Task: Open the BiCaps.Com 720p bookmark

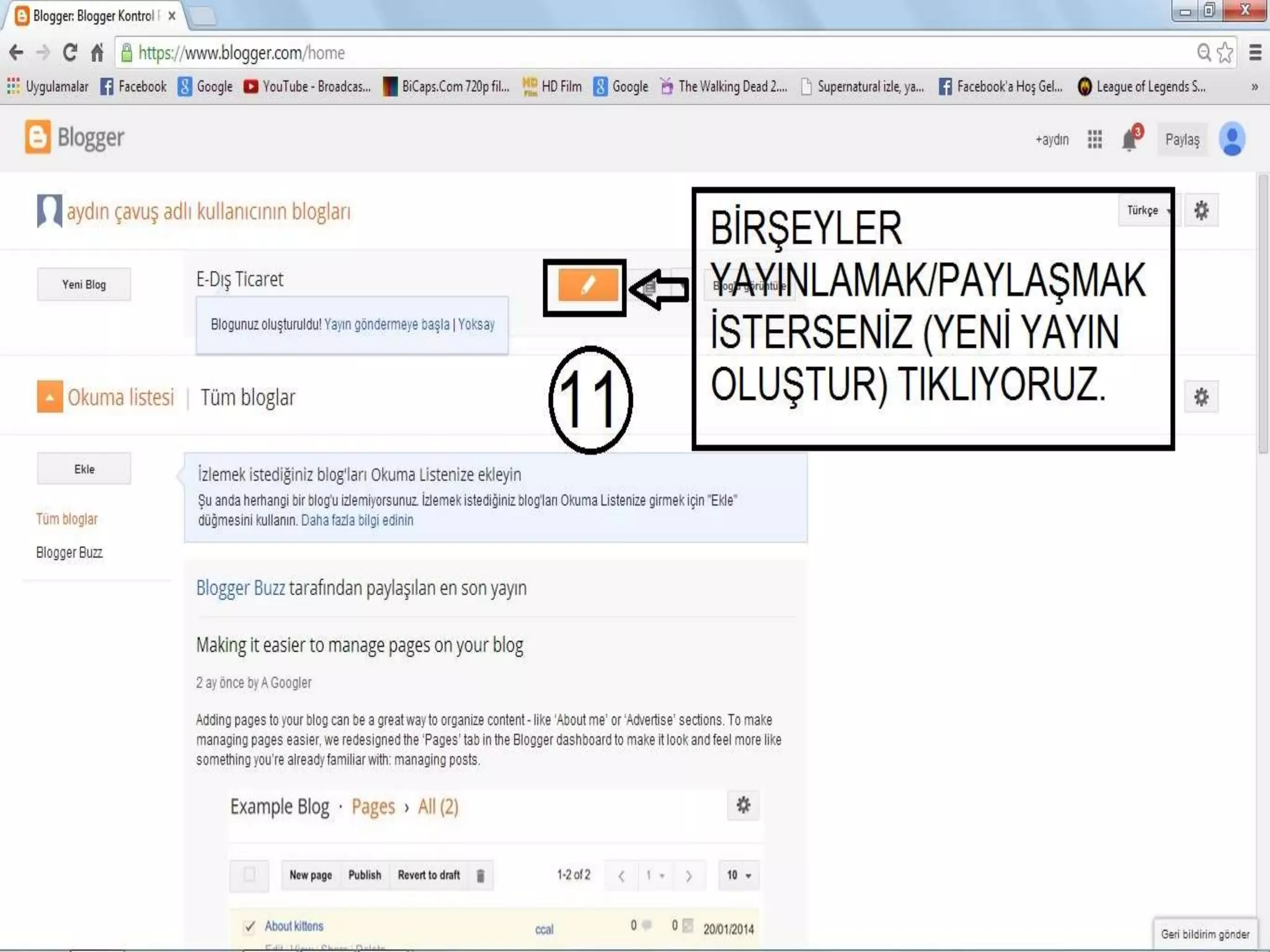Action: click(x=446, y=86)
